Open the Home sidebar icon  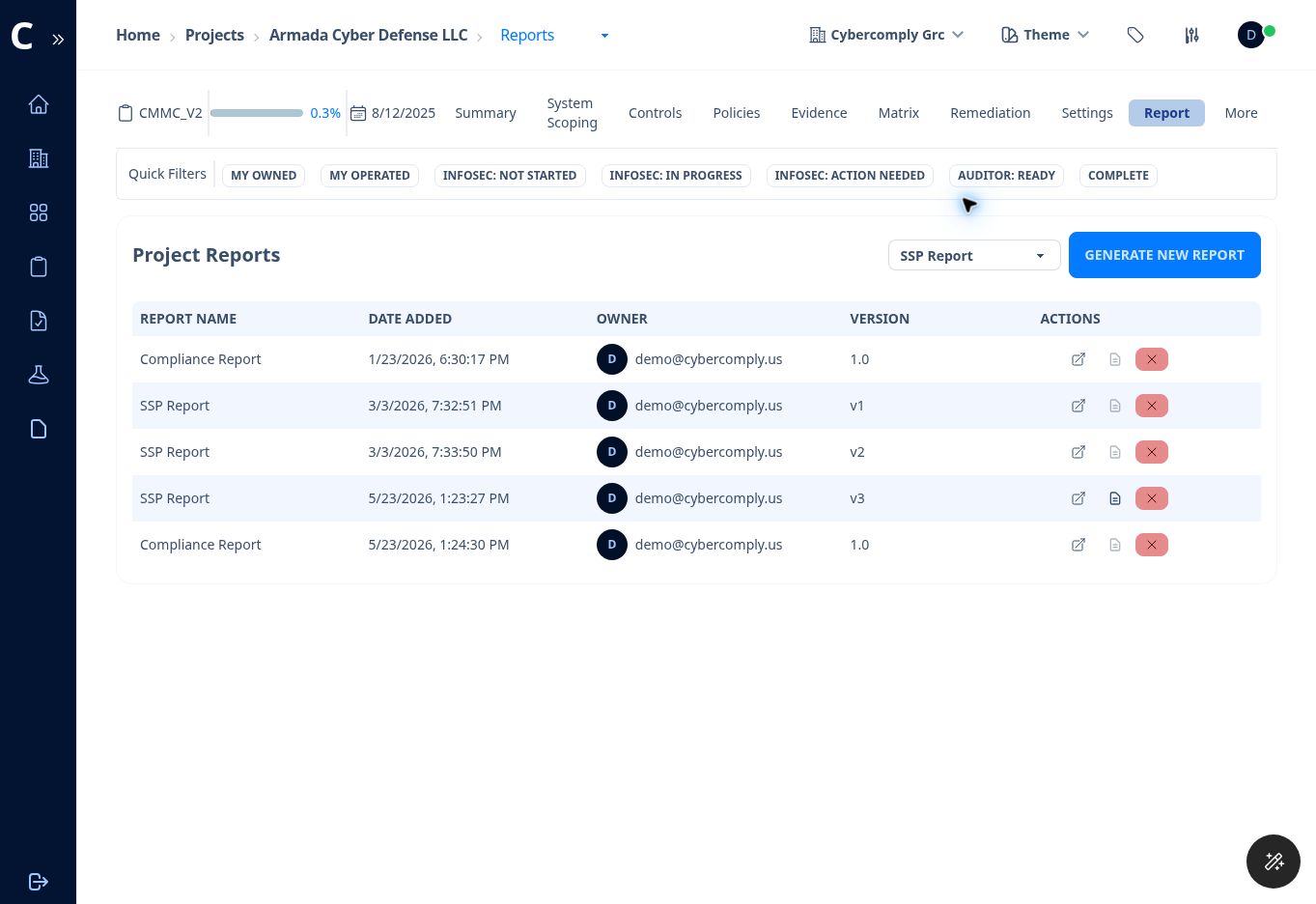pyautogui.click(x=39, y=104)
